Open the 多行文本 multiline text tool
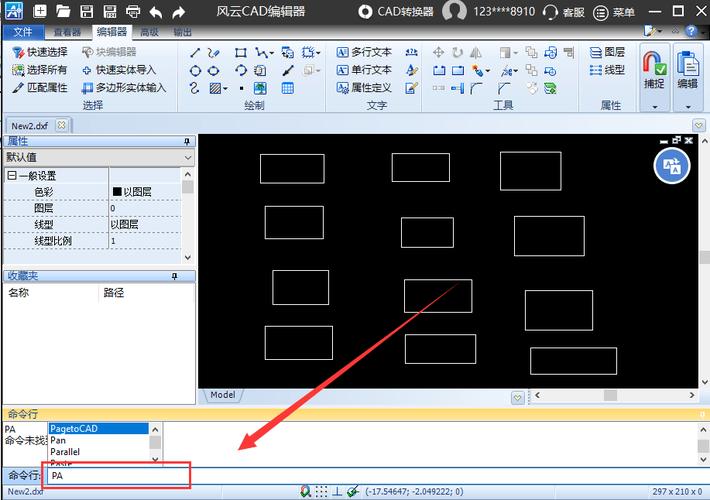Screen dimensions: 710x500 coord(364,52)
